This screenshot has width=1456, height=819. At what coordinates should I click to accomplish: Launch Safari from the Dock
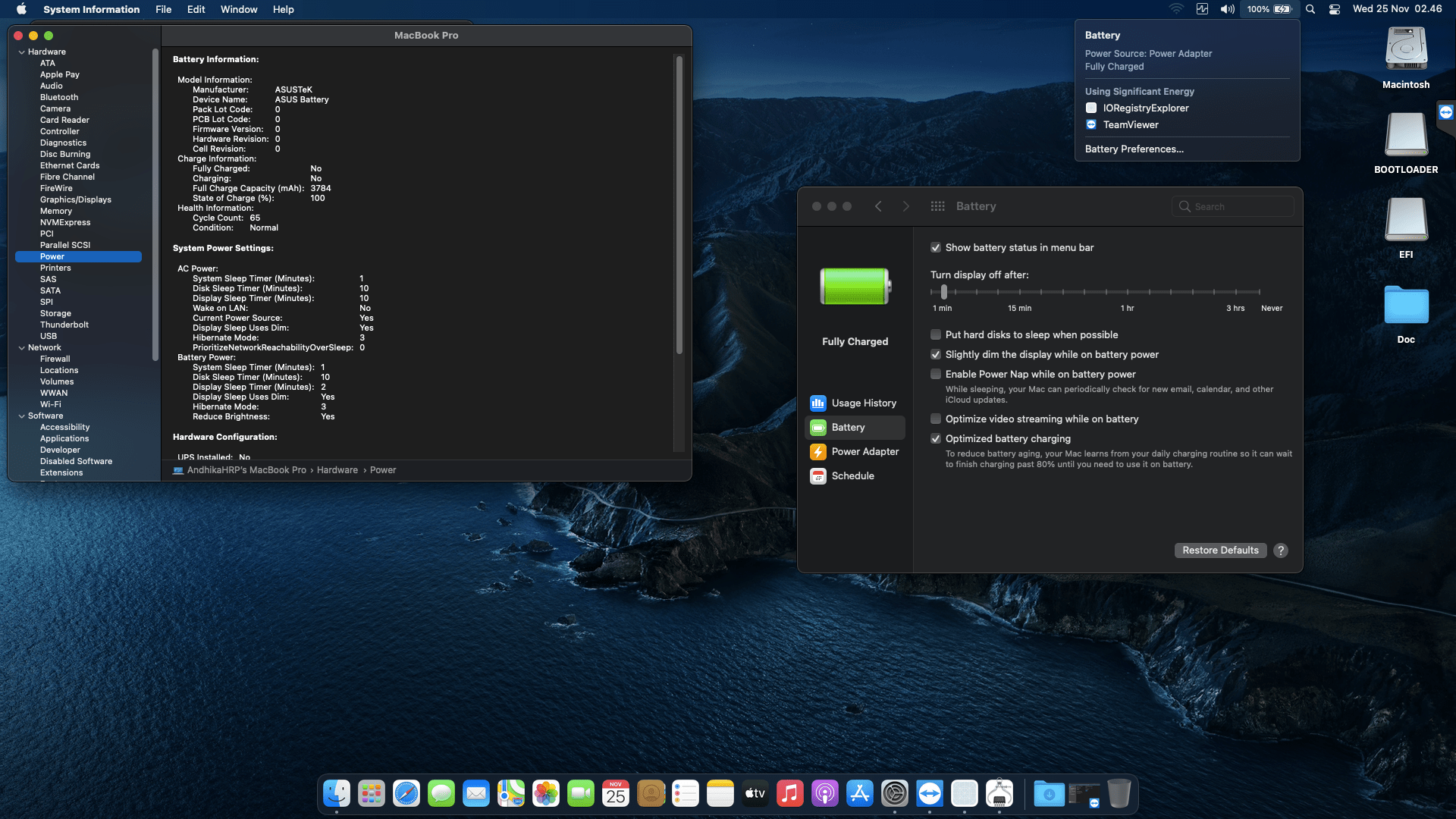pyautogui.click(x=406, y=794)
